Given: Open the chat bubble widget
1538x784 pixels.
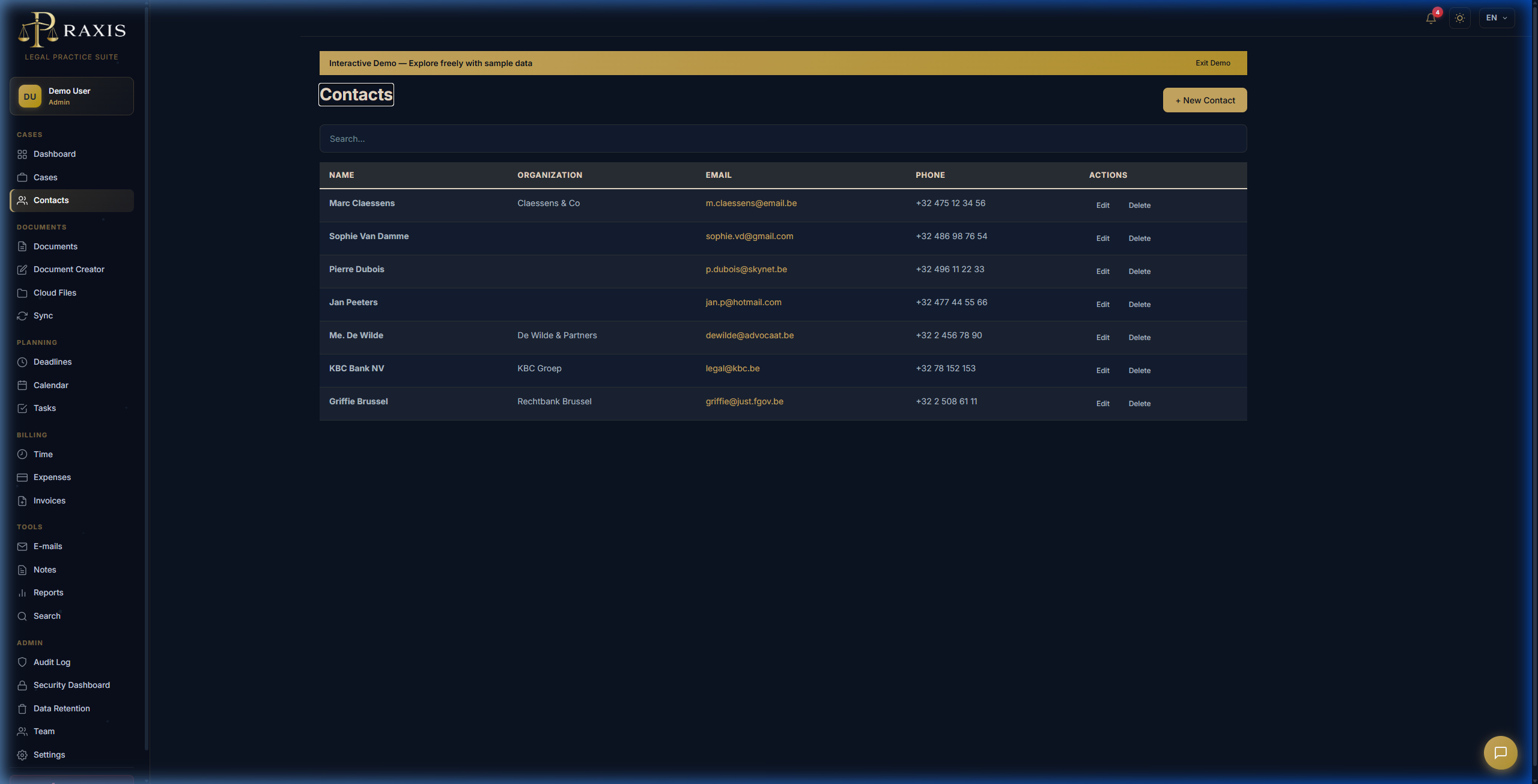Looking at the screenshot, I should click(1500, 753).
